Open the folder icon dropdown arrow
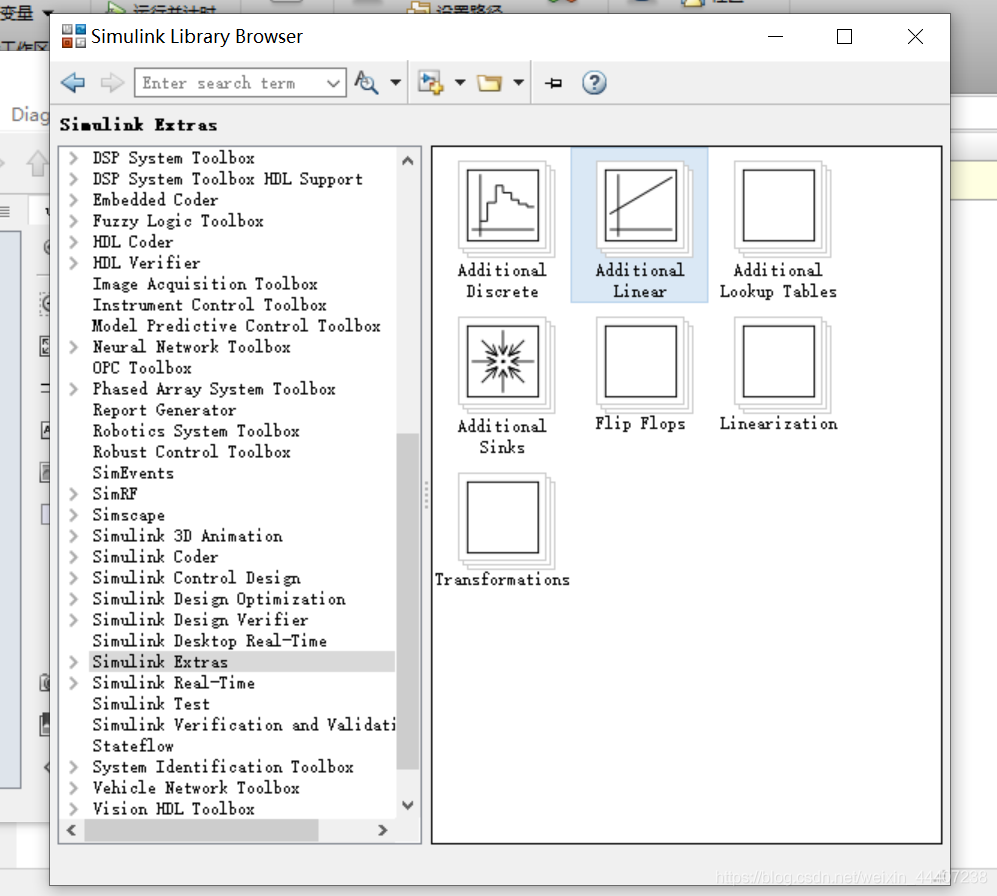 click(519, 83)
